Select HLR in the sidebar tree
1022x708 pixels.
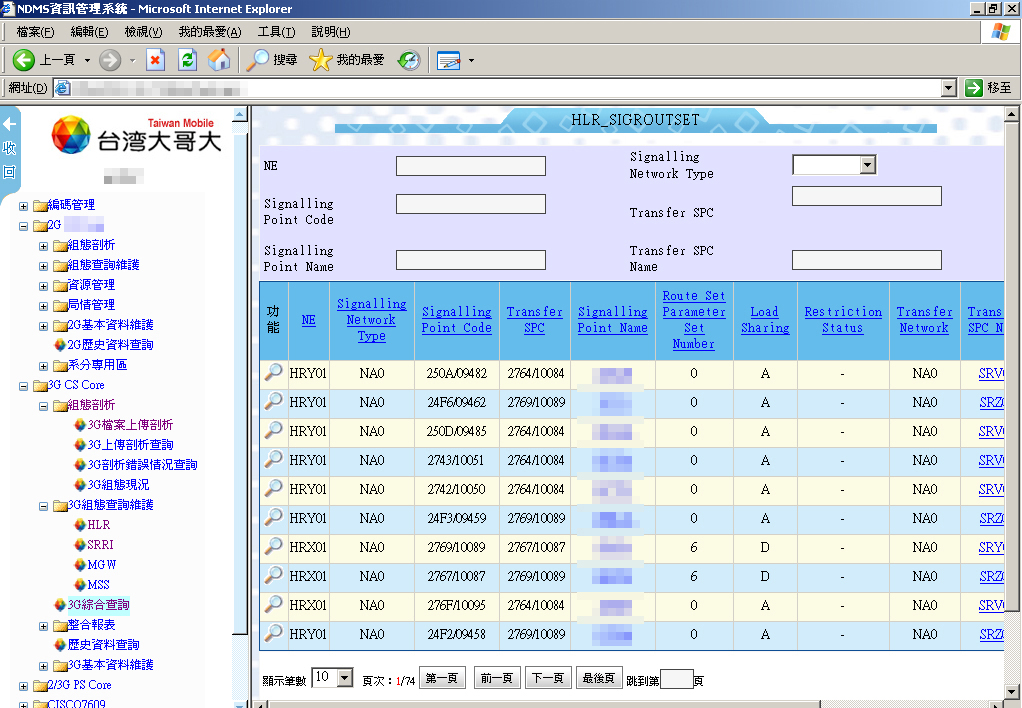(98, 525)
